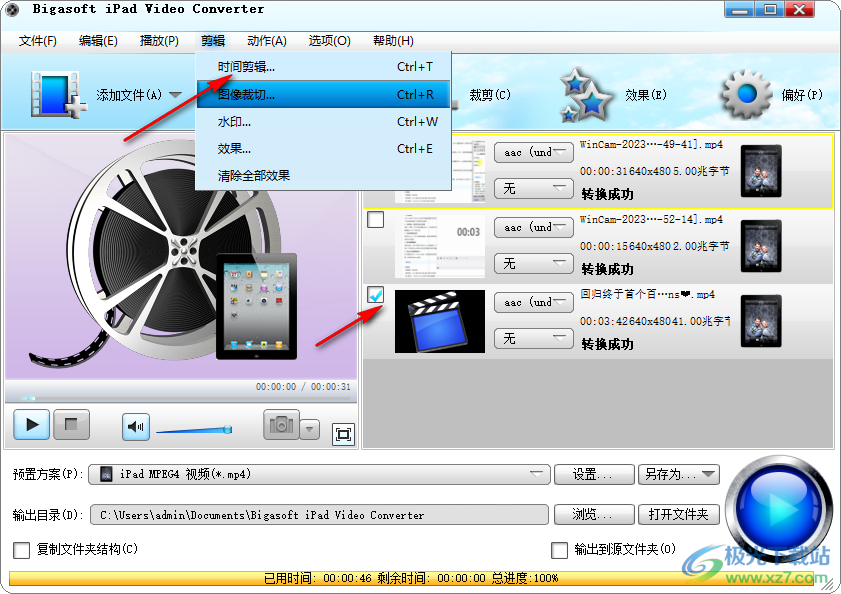Open the Help menu
Screen dimensions: 841x594
393,41
